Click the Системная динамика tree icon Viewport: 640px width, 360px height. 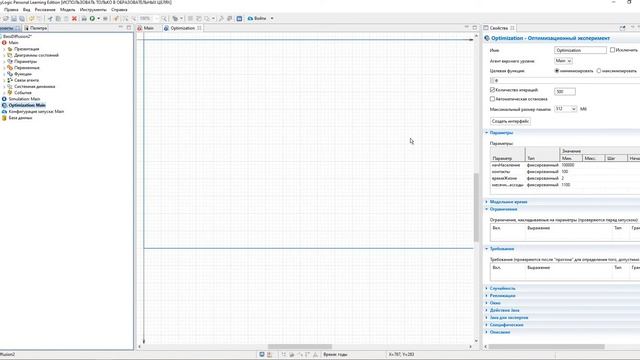point(10,87)
